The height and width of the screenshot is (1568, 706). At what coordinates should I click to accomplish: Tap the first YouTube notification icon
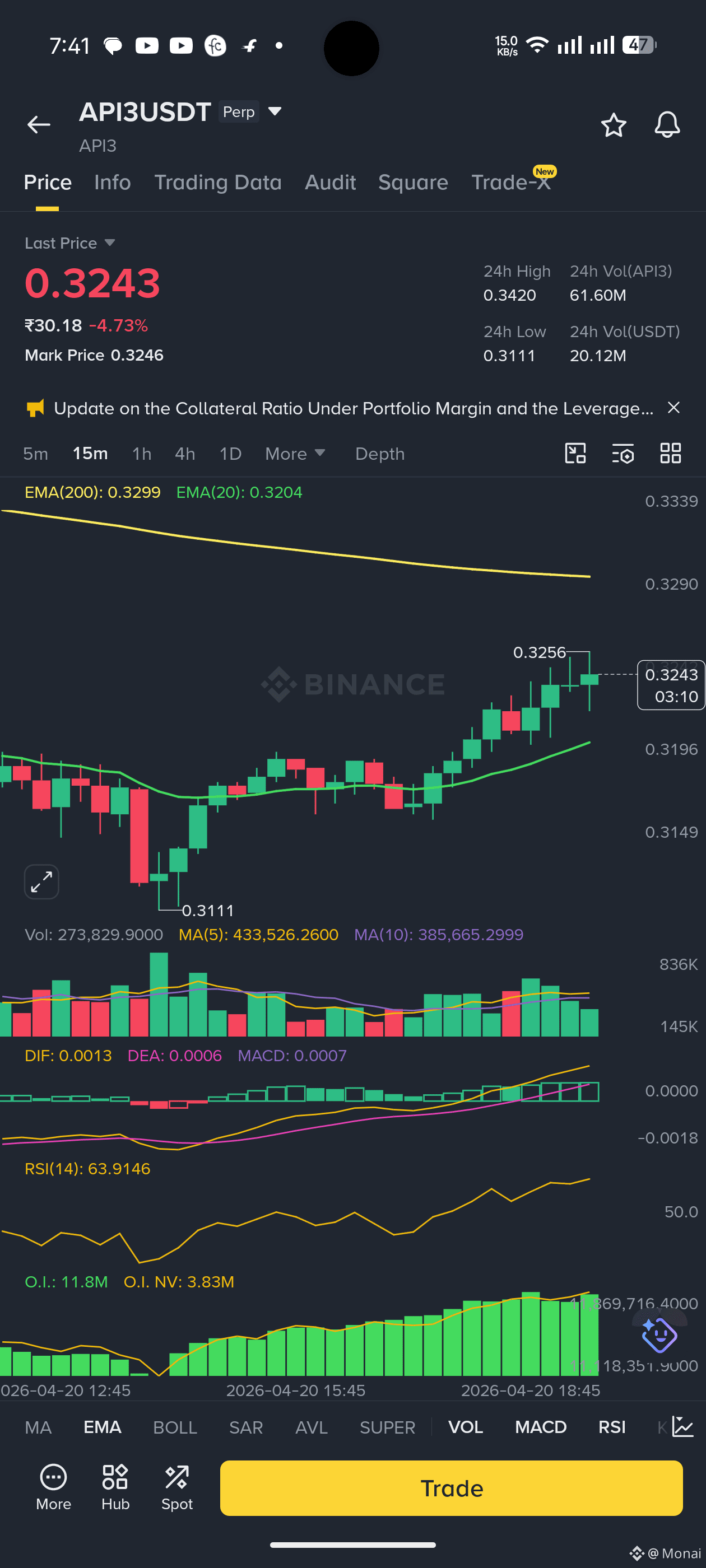click(x=147, y=46)
